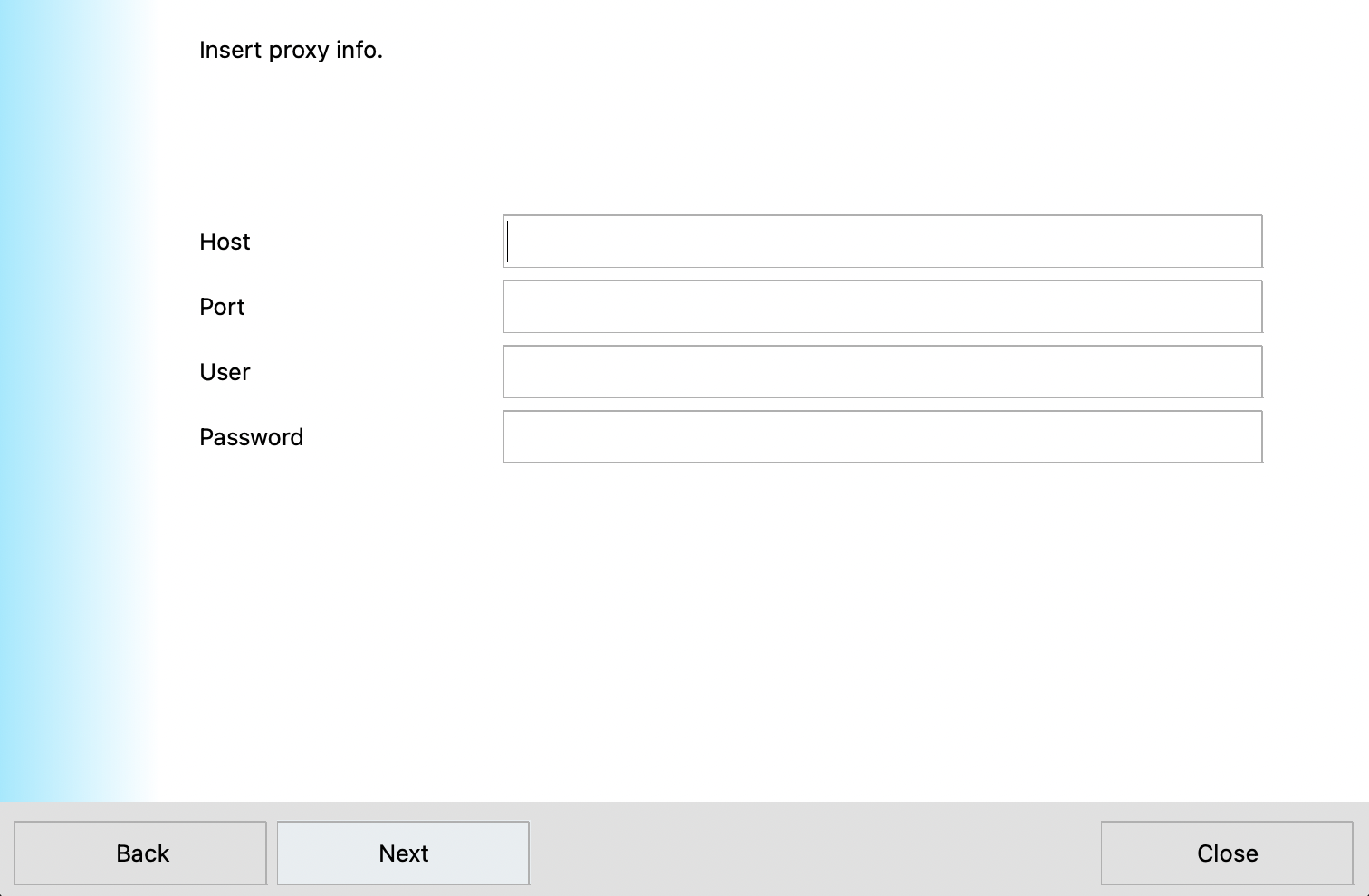1369x896 pixels.
Task: Click the User label text
Action: [225, 372]
